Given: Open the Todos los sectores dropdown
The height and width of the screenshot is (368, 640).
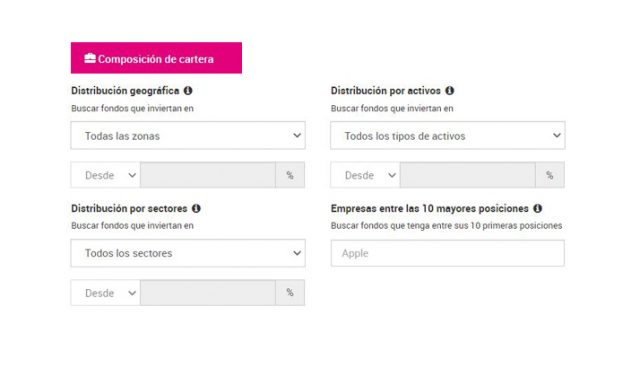Looking at the screenshot, I should pyautogui.click(x=188, y=253).
